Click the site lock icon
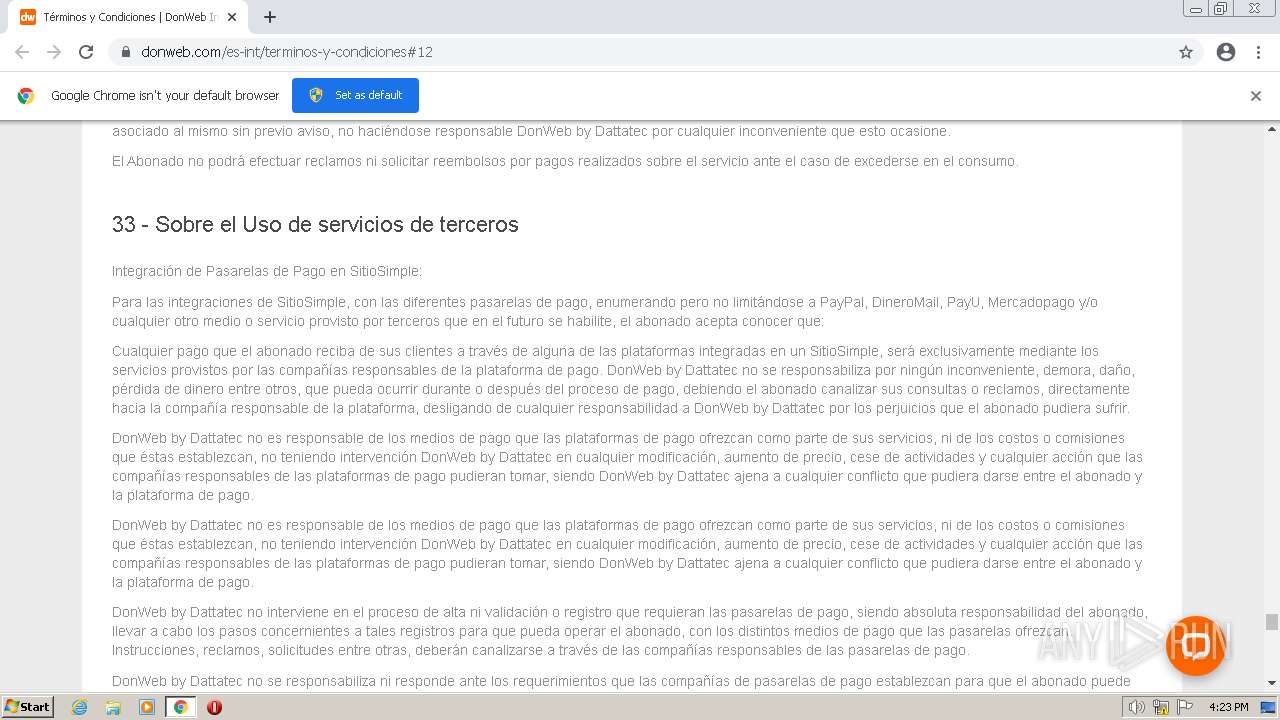This screenshot has width=1280, height=720. 126,52
